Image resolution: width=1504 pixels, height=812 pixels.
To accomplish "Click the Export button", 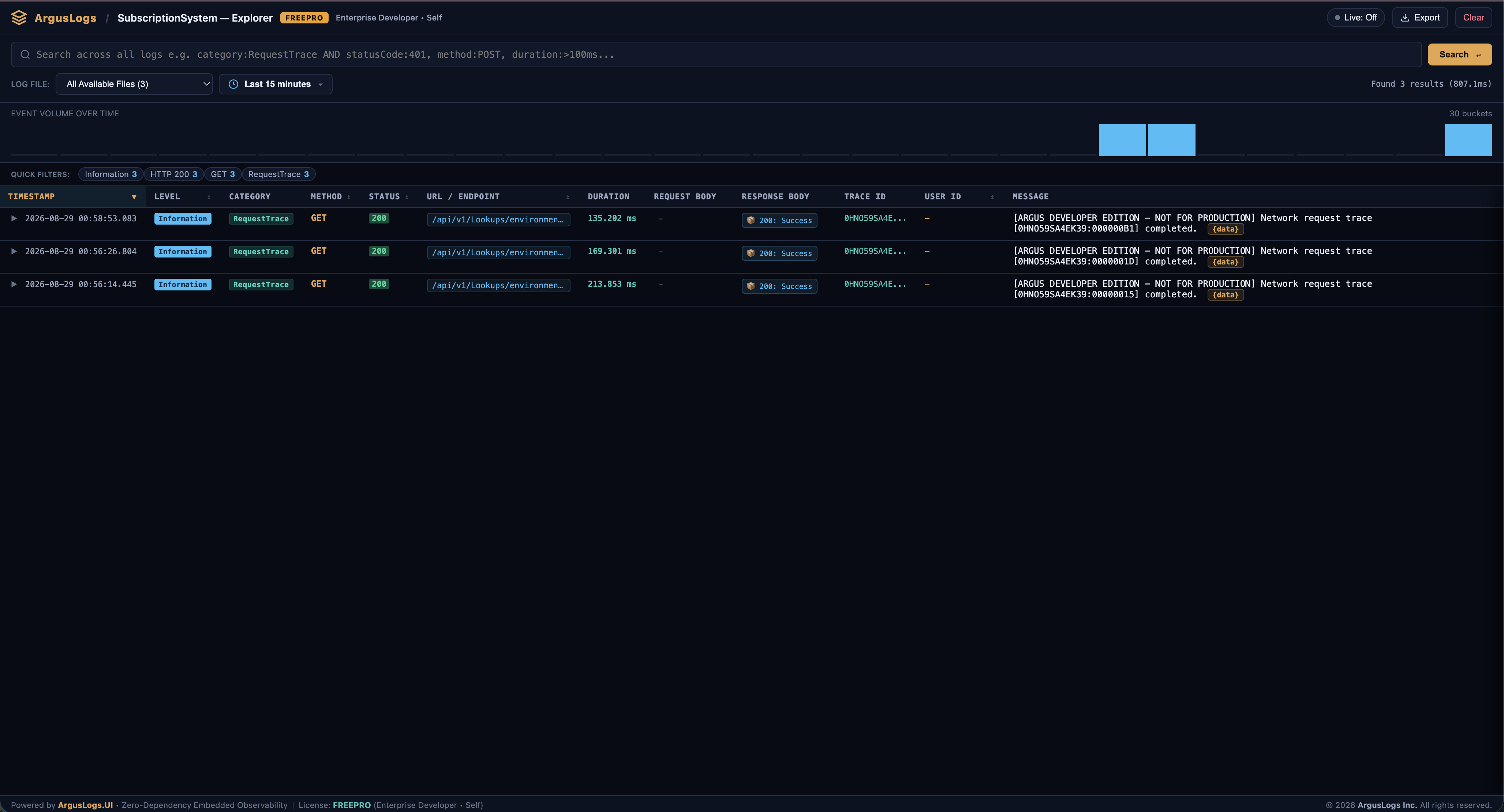I will click(1420, 18).
